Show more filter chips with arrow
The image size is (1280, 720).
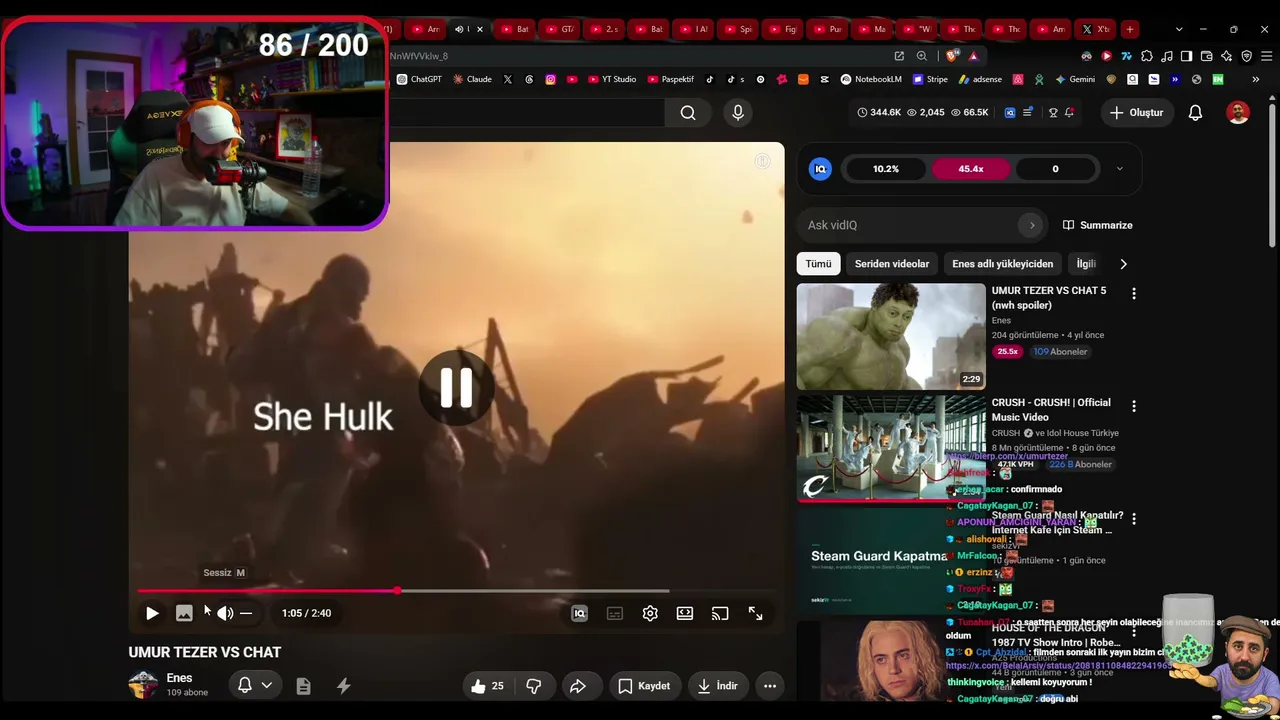pos(1123,264)
